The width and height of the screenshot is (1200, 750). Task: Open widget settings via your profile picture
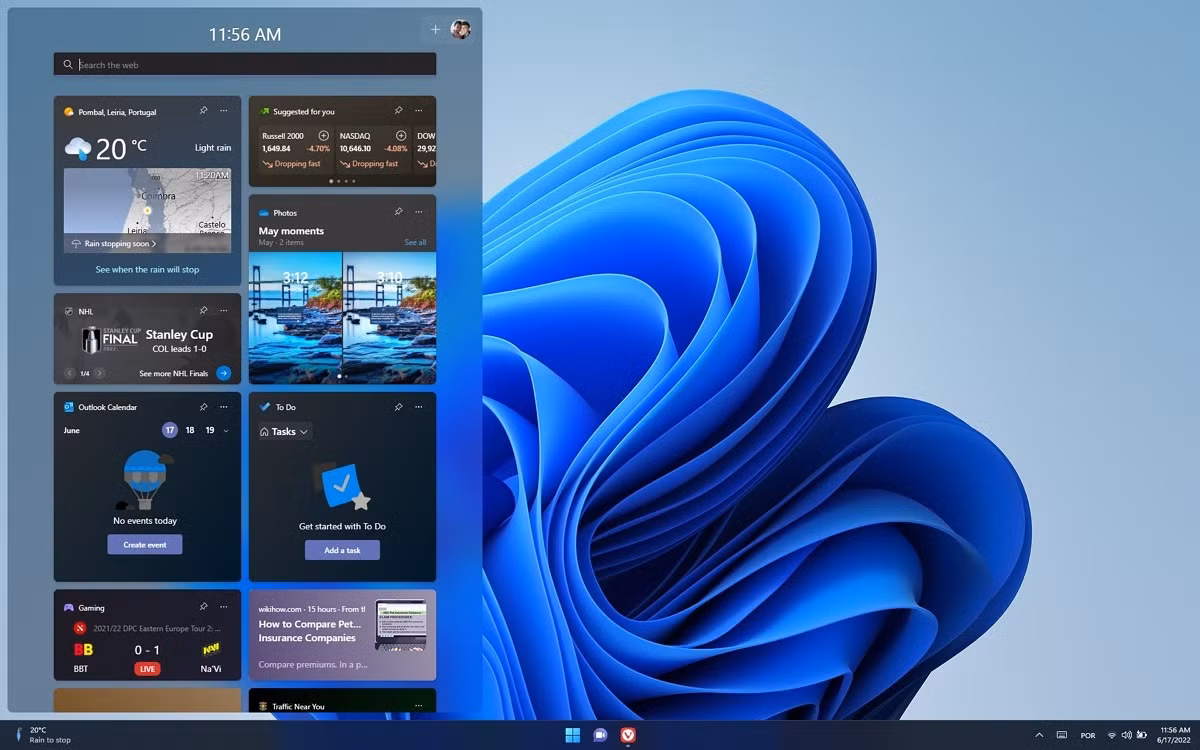pos(460,30)
